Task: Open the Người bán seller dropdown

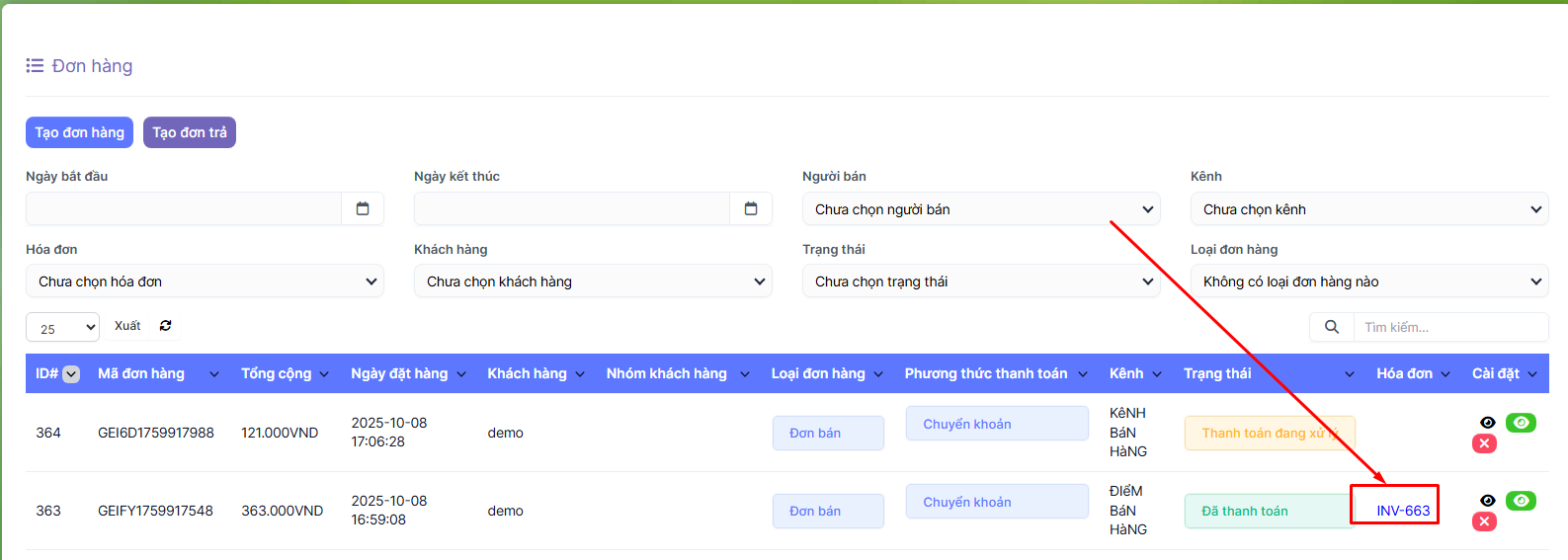Action: (x=981, y=209)
